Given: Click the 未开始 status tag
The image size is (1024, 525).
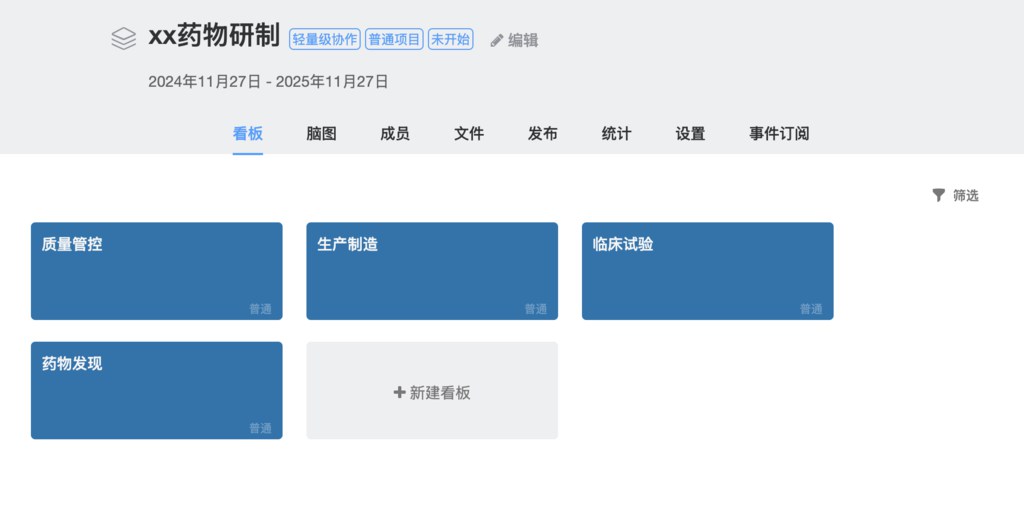Looking at the screenshot, I should (450, 40).
